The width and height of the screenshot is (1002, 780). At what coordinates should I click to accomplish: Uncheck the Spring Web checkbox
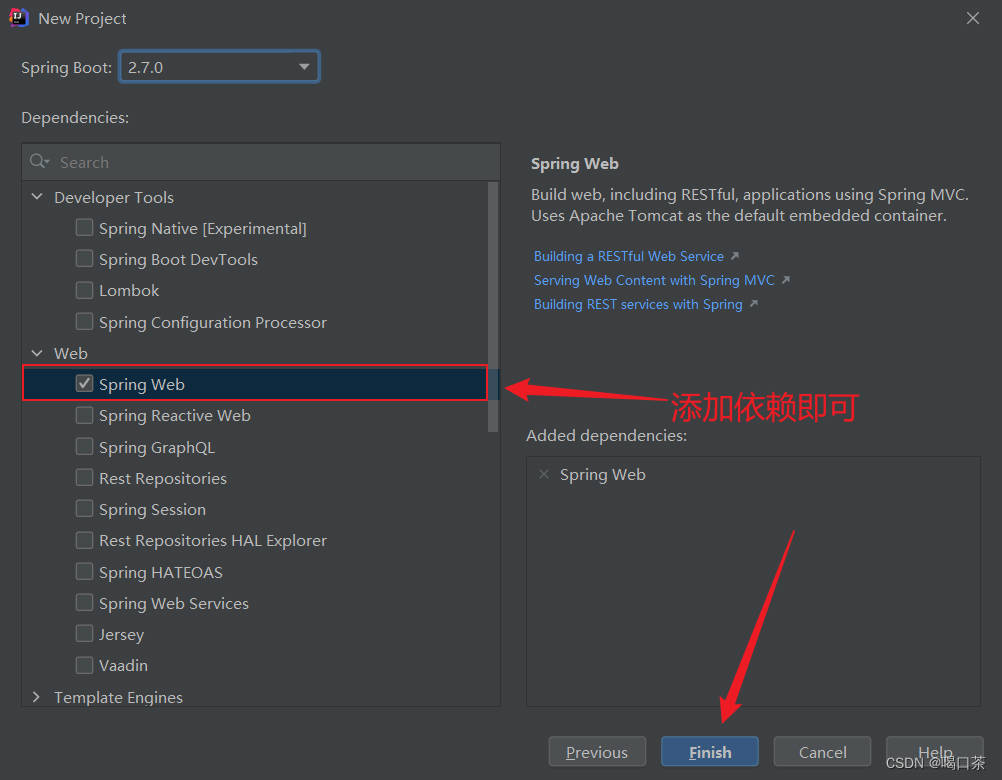coord(84,383)
